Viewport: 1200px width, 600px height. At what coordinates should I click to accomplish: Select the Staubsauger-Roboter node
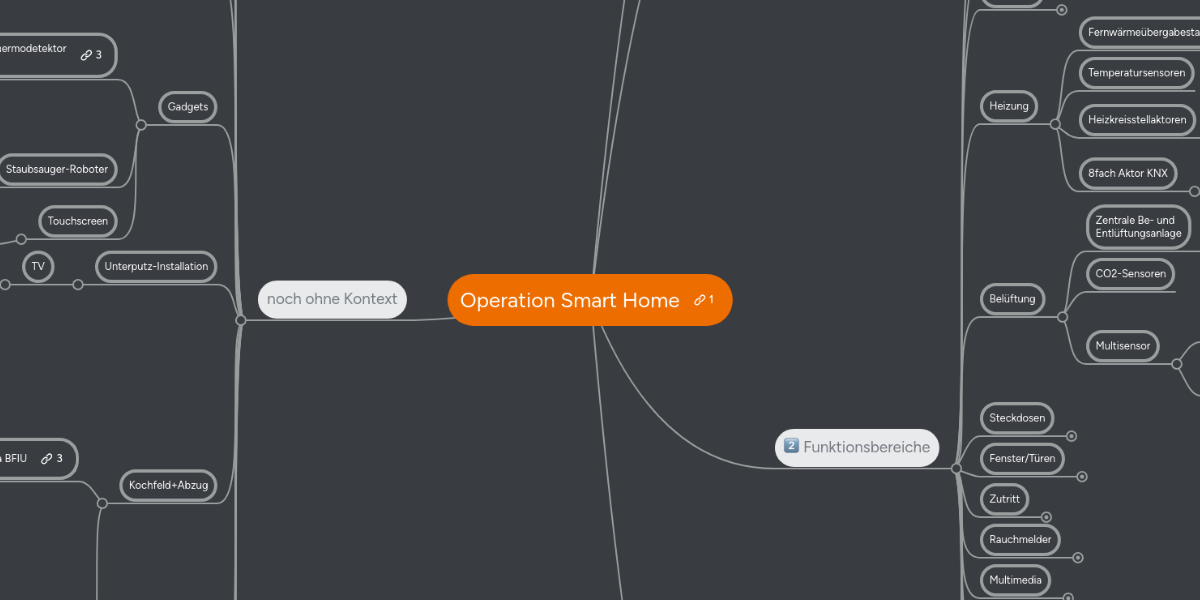[55, 169]
